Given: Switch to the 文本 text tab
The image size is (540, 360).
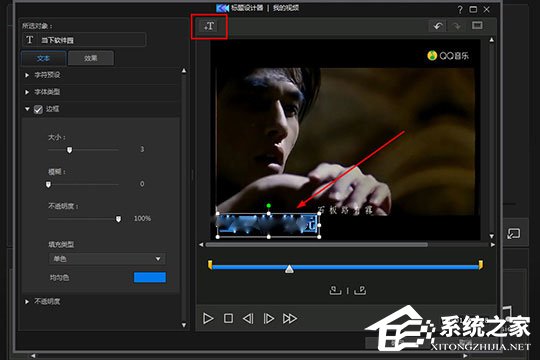Looking at the screenshot, I should click(x=43, y=58).
